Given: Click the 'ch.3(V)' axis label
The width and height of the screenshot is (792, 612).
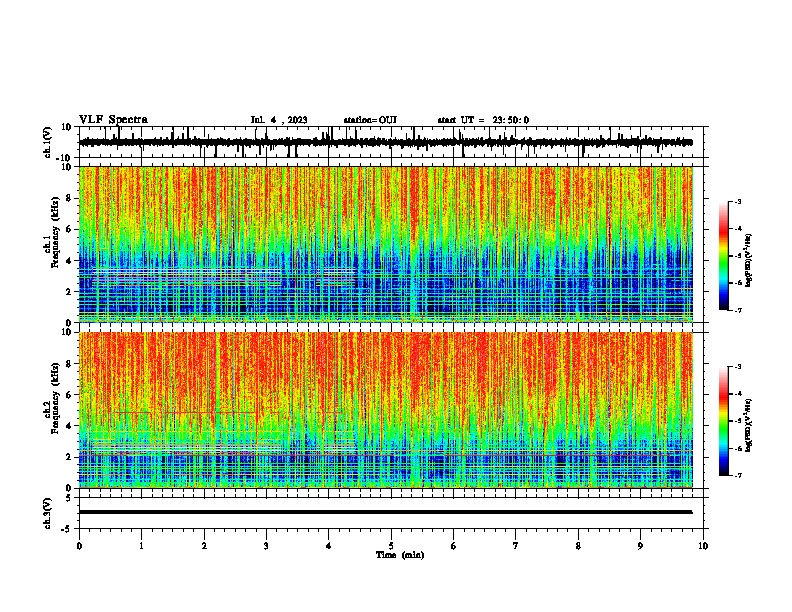Looking at the screenshot, I should tap(48, 513).
